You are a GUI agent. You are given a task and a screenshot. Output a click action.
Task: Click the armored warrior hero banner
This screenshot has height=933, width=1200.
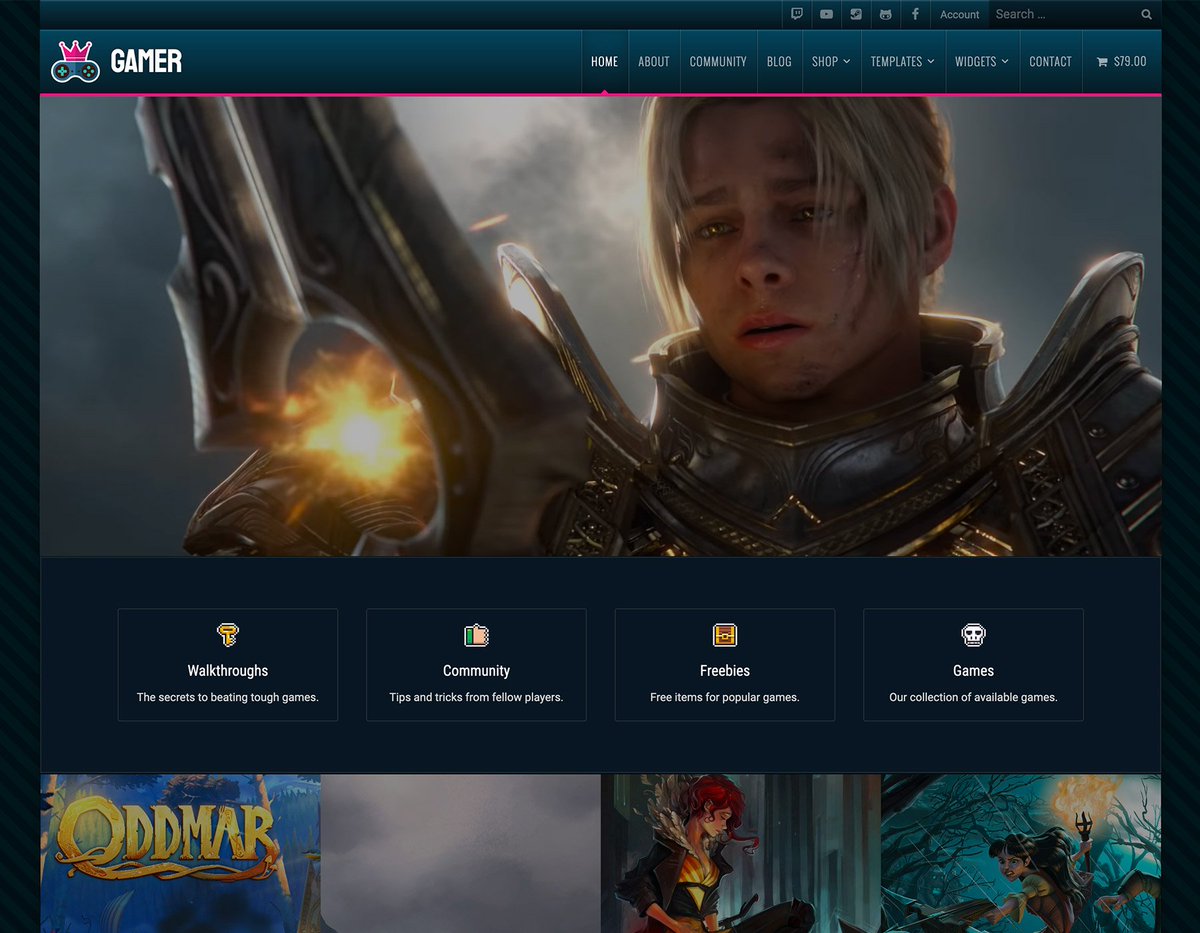pyautogui.click(x=601, y=326)
